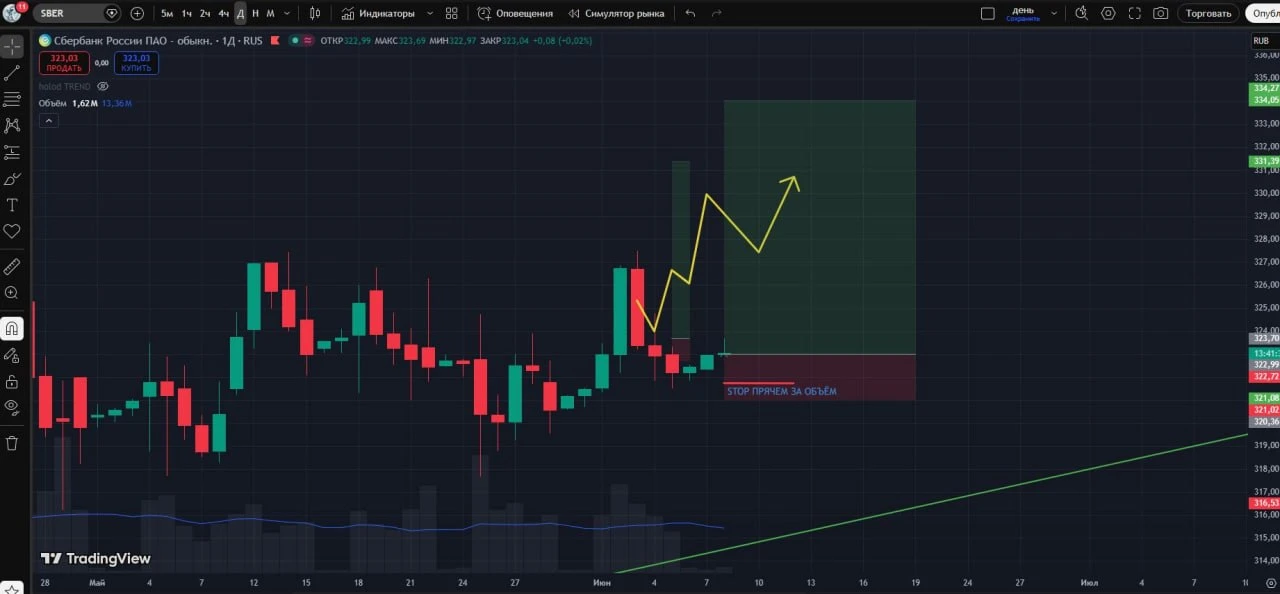Open the candlestick chart type selector
Image resolution: width=1280 pixels, height=594 pixels.
[315, 13]
